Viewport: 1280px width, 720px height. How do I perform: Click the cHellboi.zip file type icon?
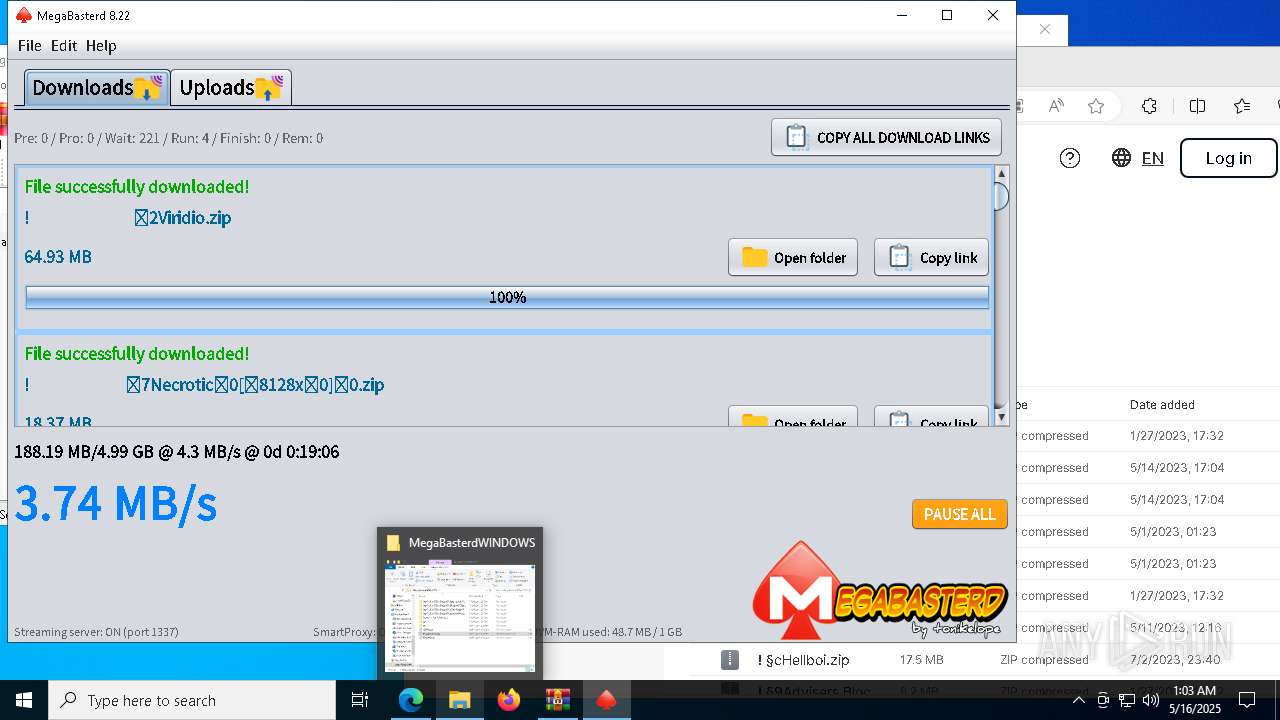(730, 660)
